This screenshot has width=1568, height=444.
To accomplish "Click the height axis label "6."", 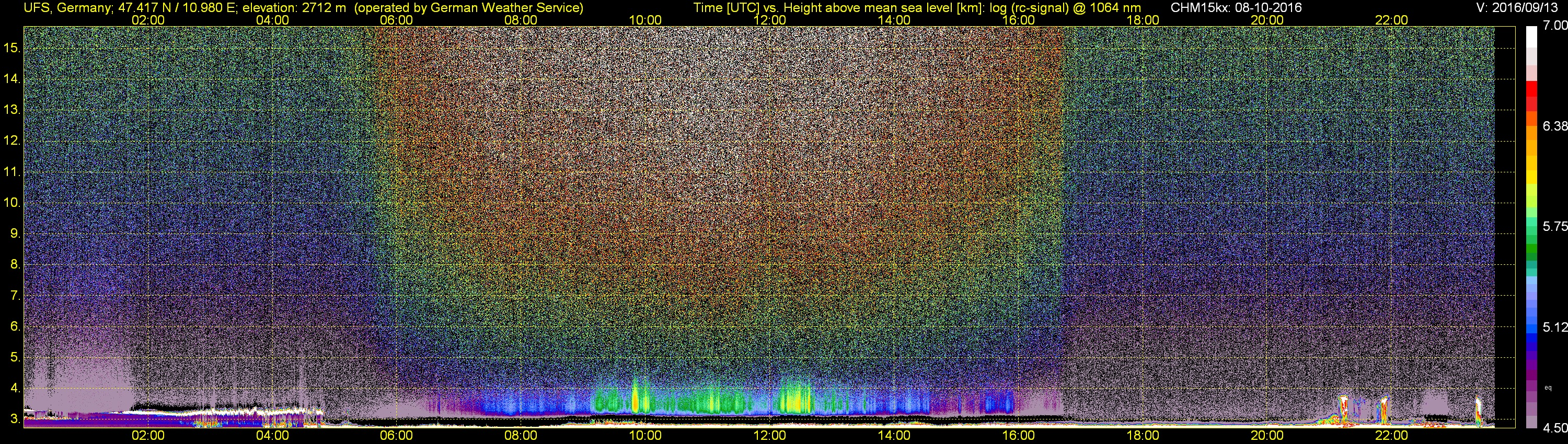I will coord(15,326).
